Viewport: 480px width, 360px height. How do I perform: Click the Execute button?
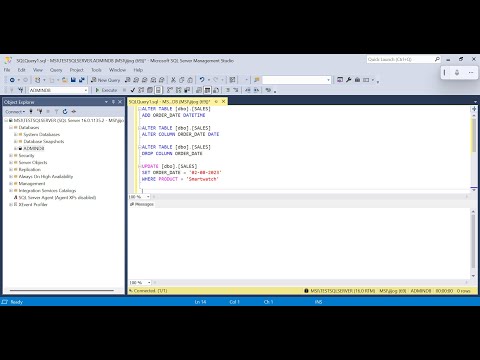click(x=106, y=90)
